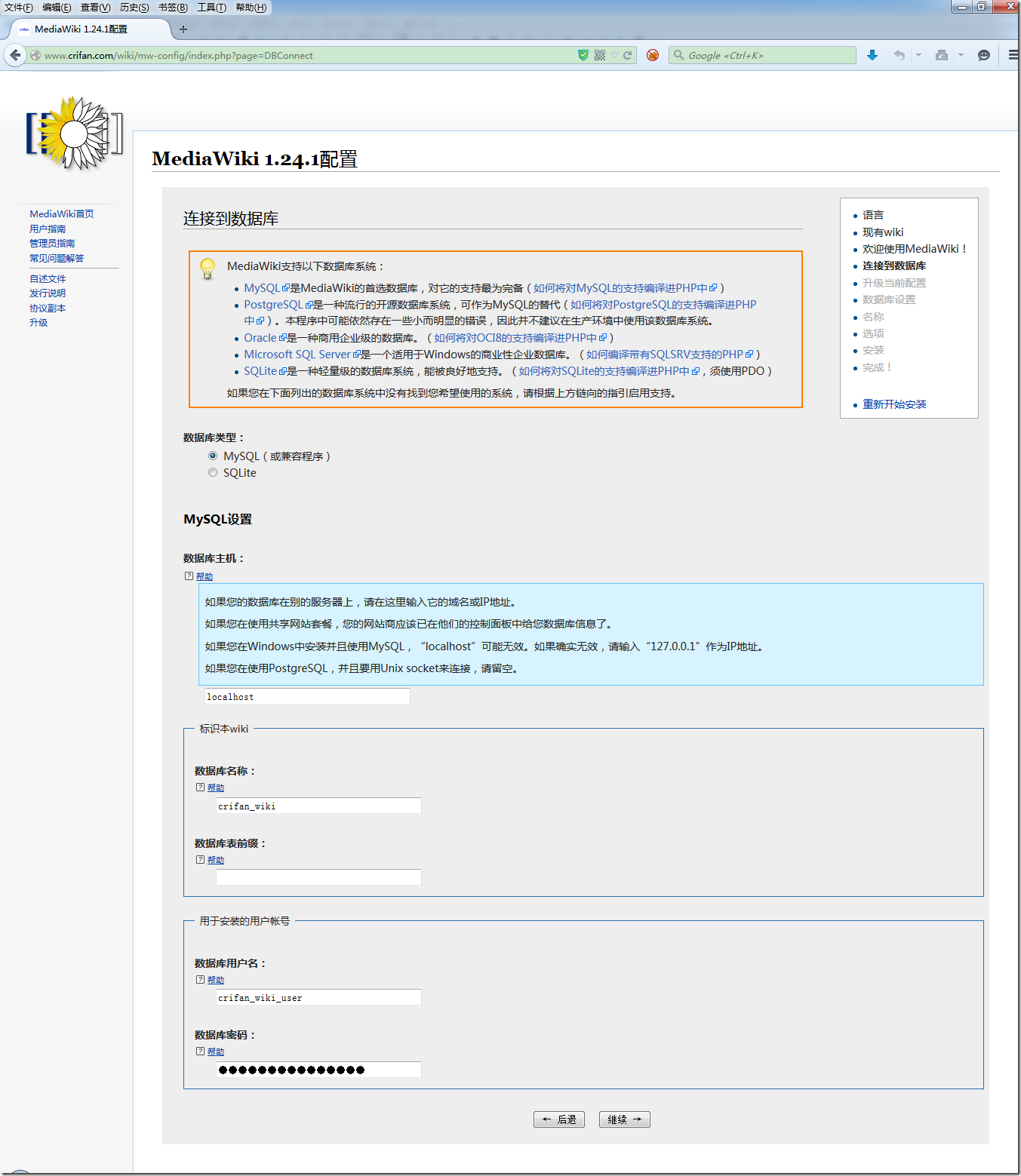Open 管理员指南 sidebar link
The image size is (1021, 1176).
tap(52, 243)
